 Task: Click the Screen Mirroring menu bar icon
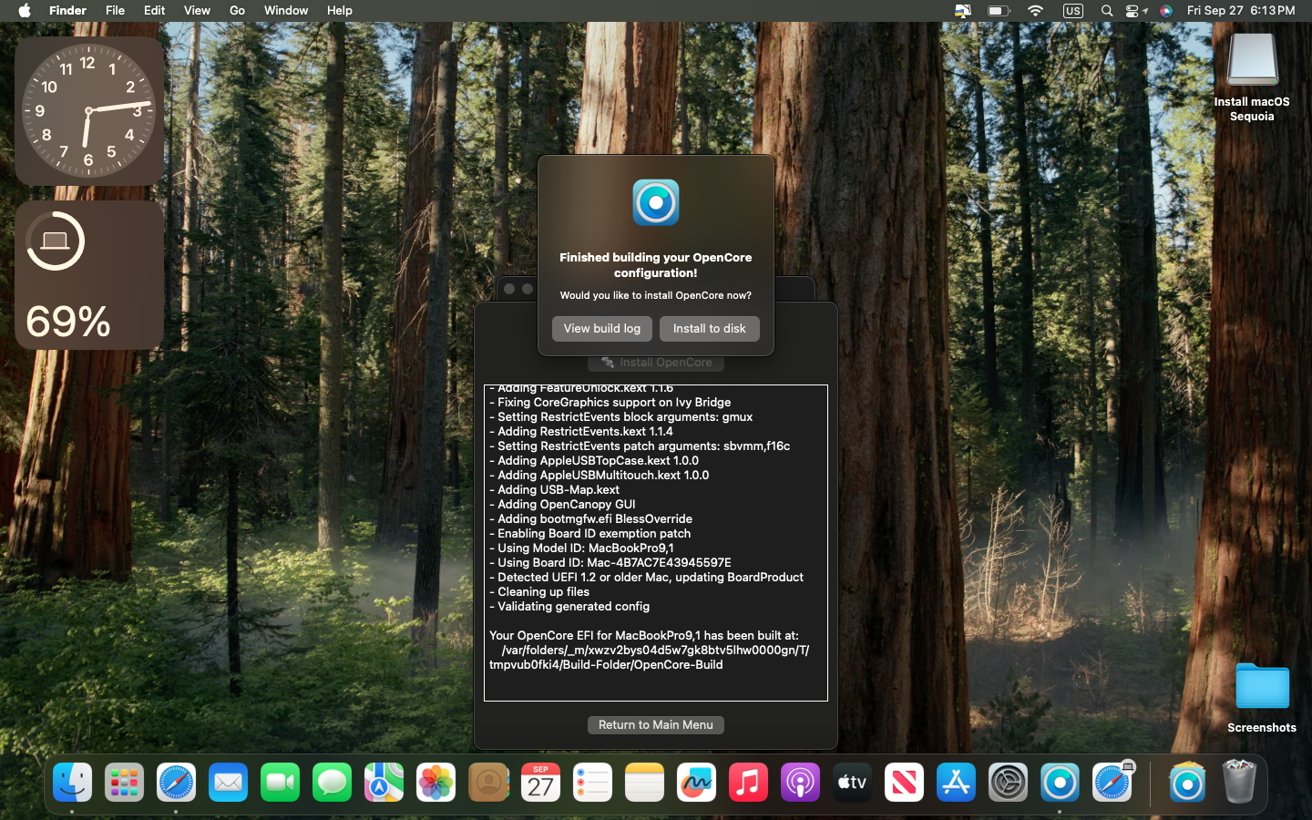963,10
